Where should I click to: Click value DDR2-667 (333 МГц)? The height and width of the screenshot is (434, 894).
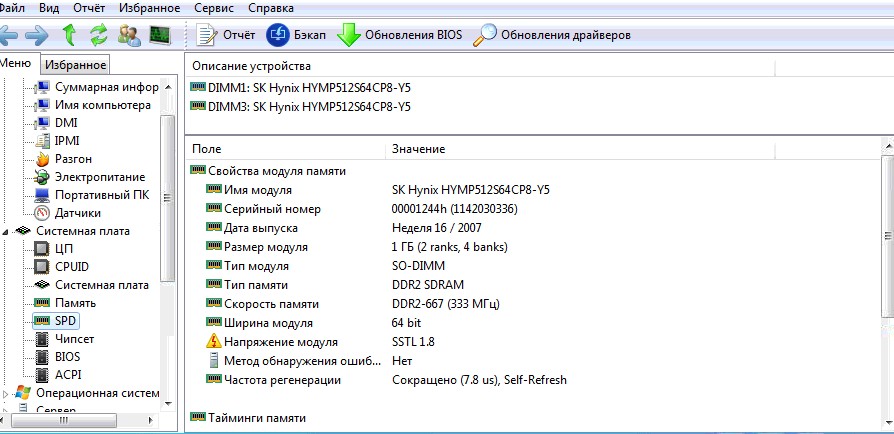click(446, 304)
